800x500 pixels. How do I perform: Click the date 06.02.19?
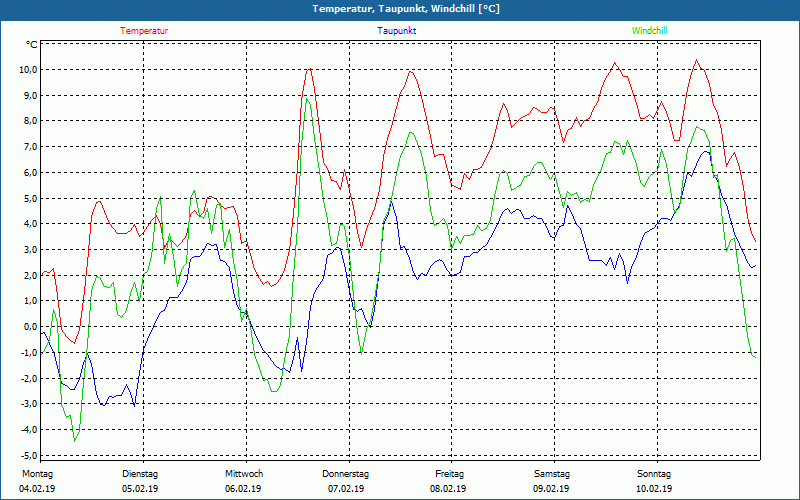(x=243, y=489)
